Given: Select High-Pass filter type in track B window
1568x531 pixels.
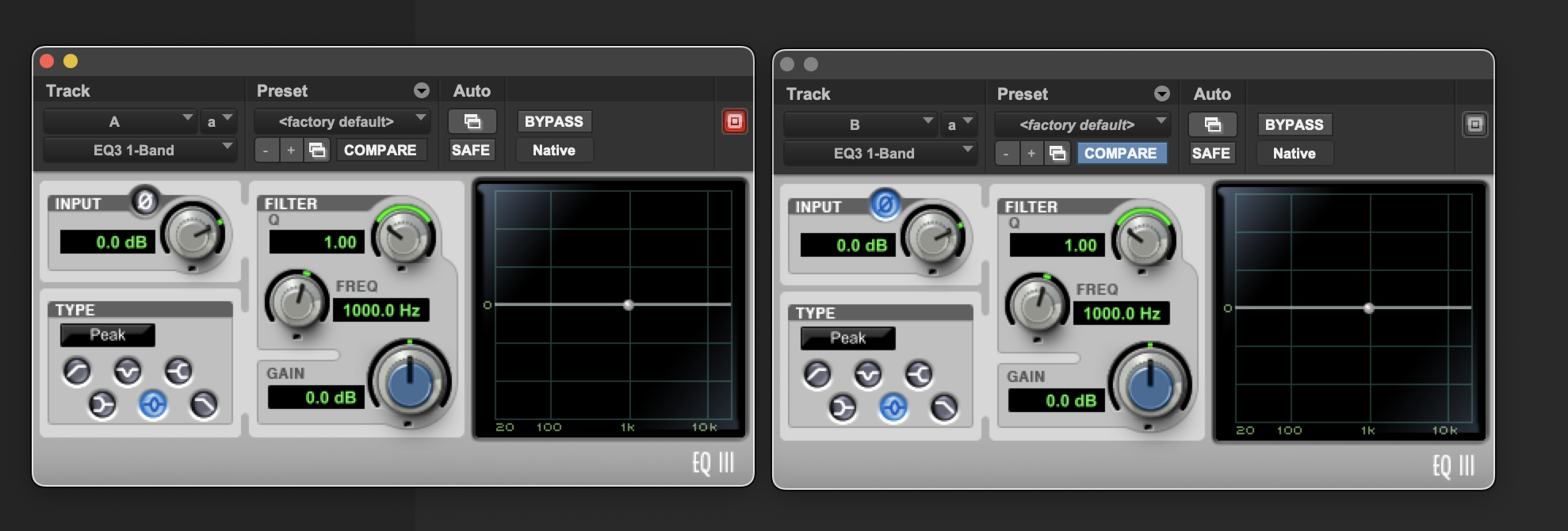Looking at the screenshot, I should [817, 374].
